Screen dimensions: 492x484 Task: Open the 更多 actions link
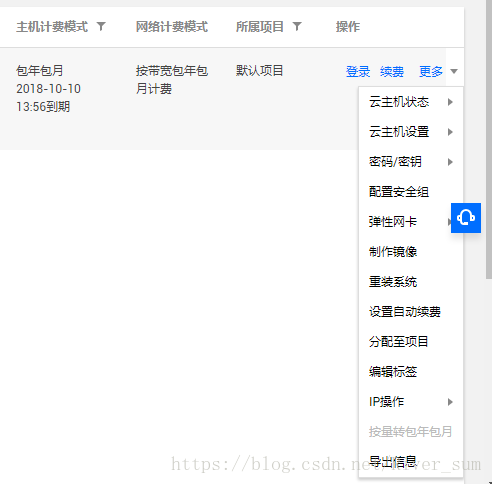click(x=431, y=71)
